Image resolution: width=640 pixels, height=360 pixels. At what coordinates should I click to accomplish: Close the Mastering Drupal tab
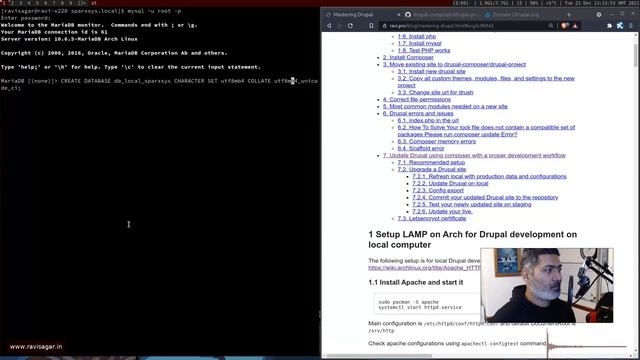point(399,15)
